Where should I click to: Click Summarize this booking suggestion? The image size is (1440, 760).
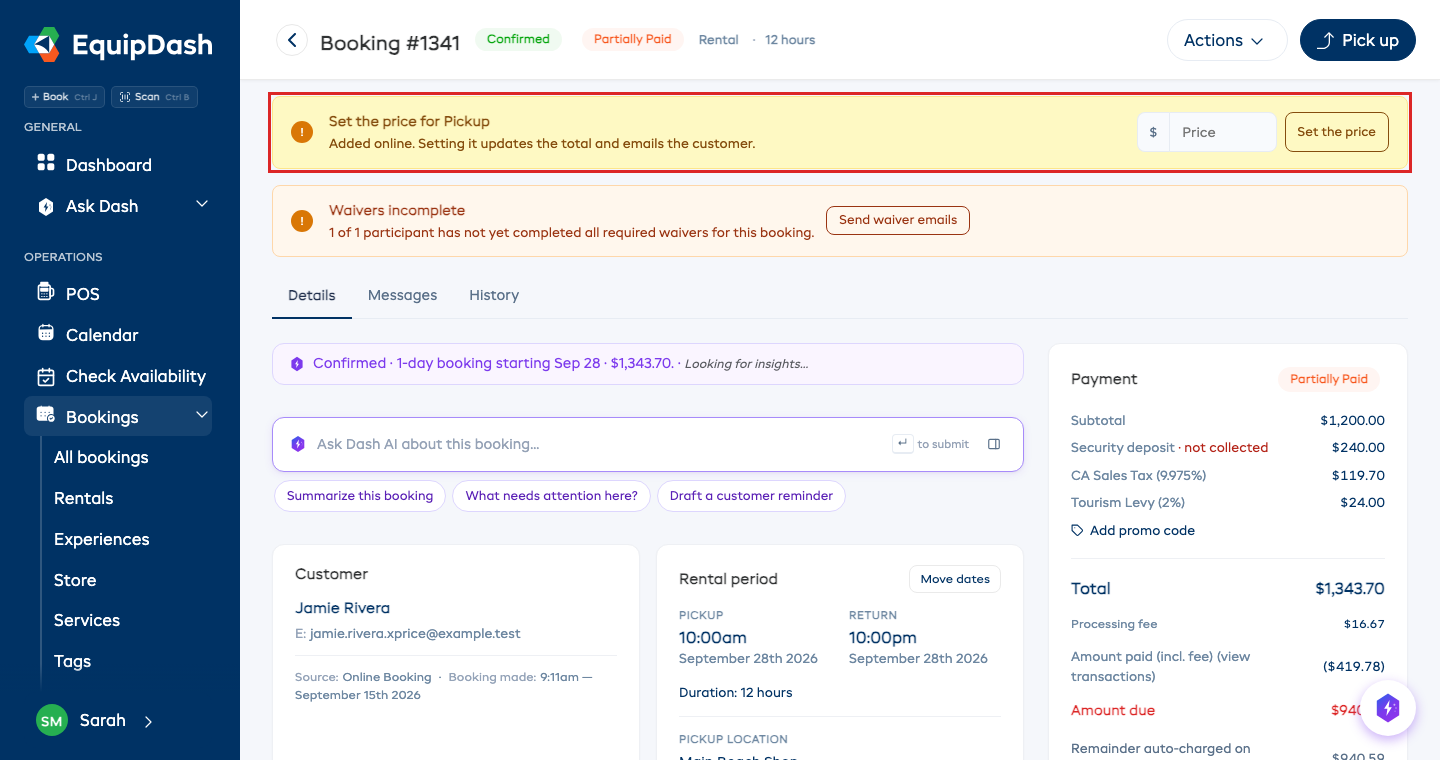360,496
